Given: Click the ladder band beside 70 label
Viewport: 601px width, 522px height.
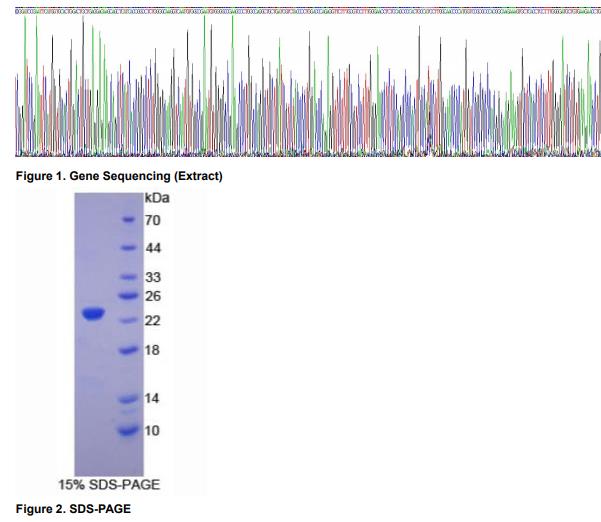Looking at the screenshot, I should (128, 220).
